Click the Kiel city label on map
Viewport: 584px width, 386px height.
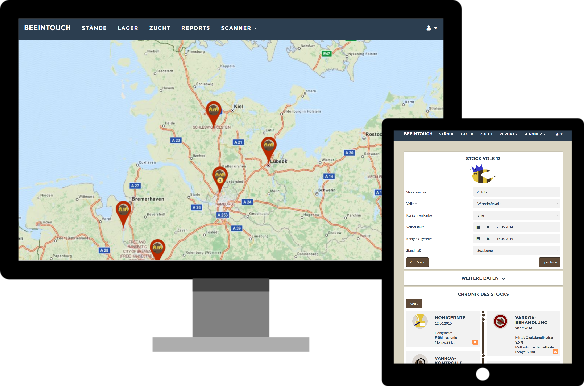(238, 107)
